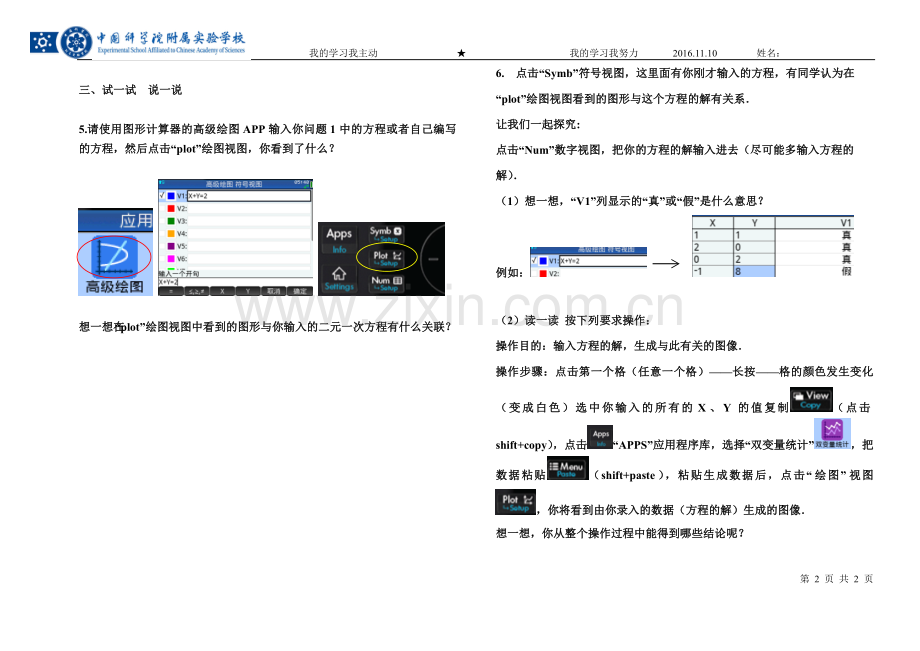This screenshot has height=651, width=920.
Task: Click the 真 result in the row where X is 2
Action: tap(846, 247)
